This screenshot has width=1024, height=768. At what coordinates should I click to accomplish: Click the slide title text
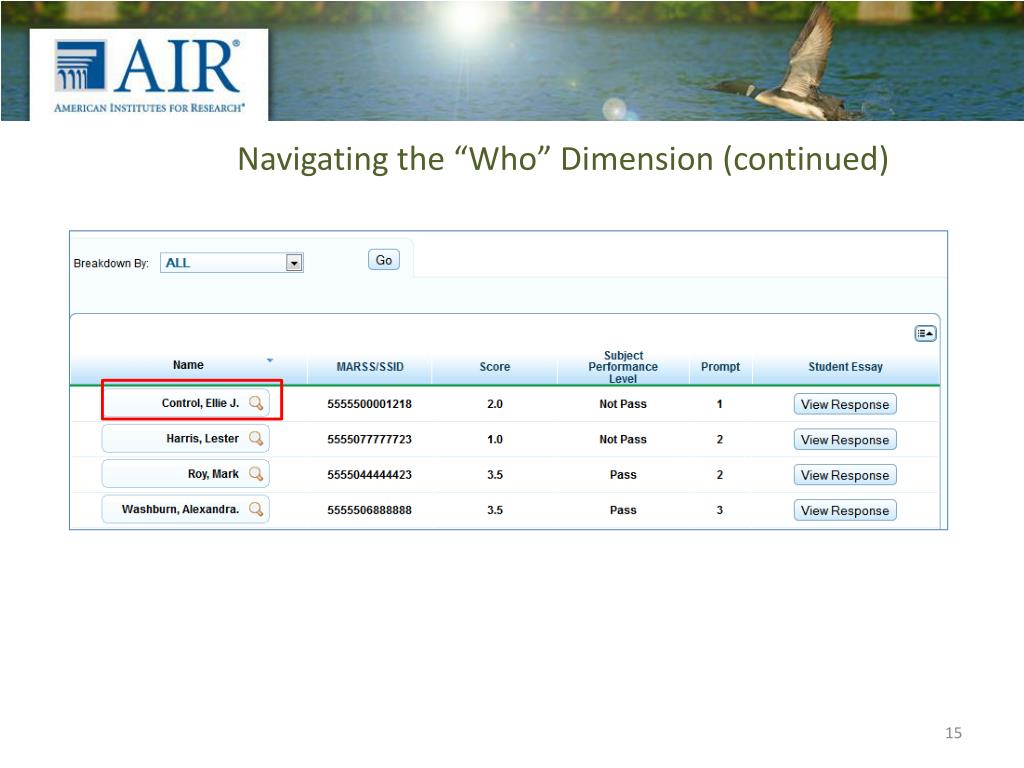(x=563, y=159)
